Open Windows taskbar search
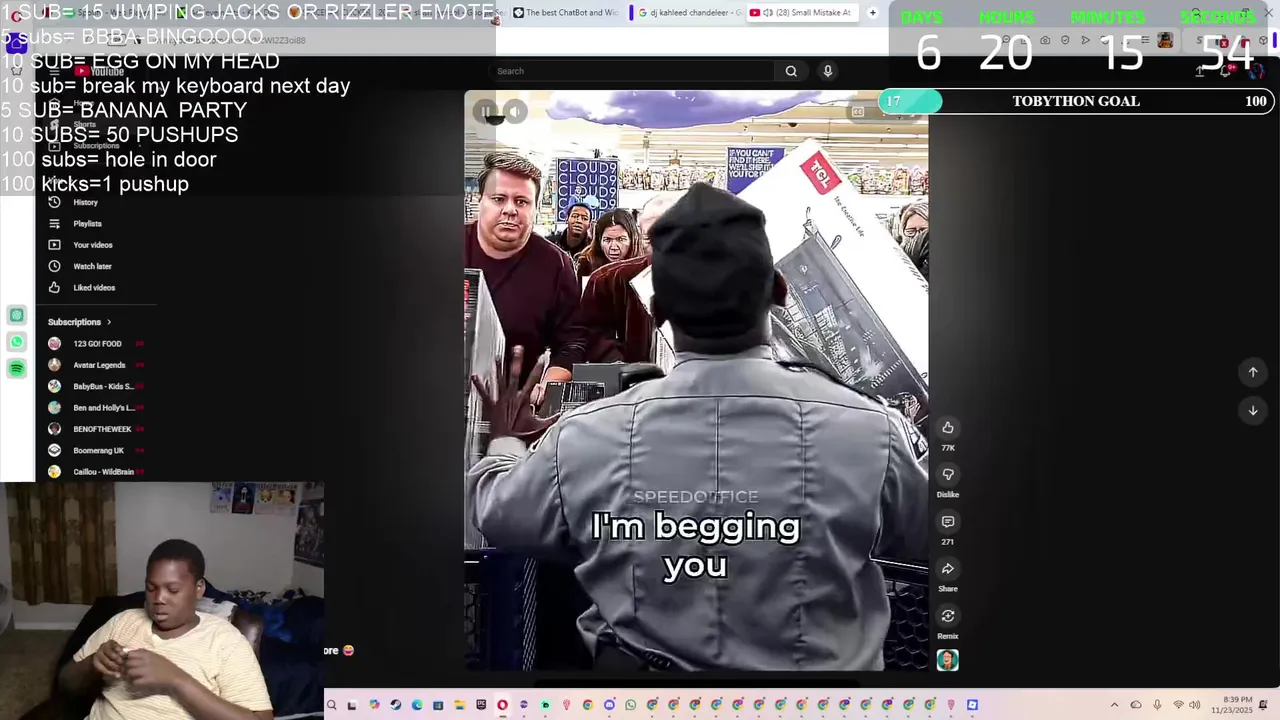The height and width of the screenshot is (720, 1280). [331, 705]
